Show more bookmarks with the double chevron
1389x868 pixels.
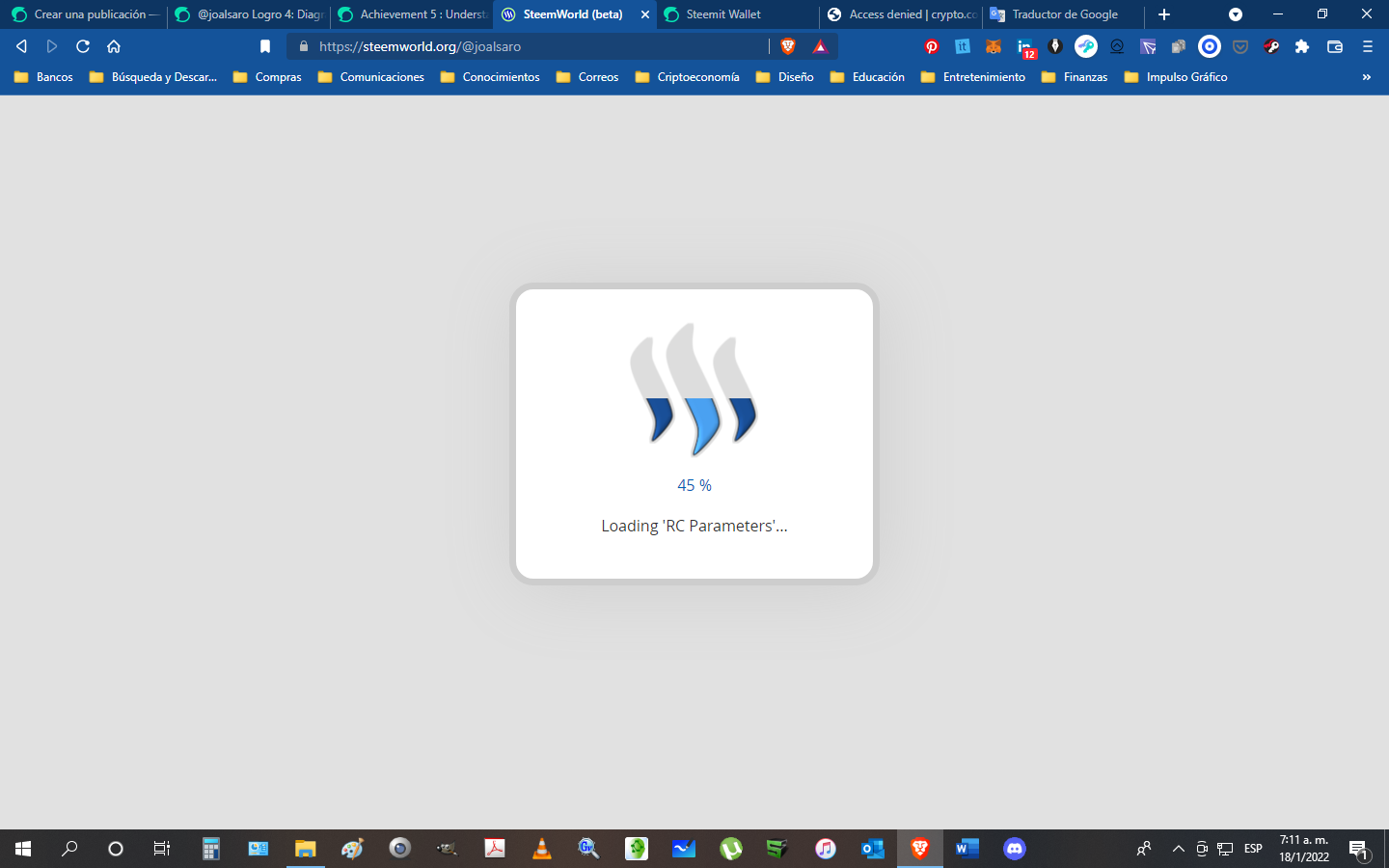click(1366, 77)
